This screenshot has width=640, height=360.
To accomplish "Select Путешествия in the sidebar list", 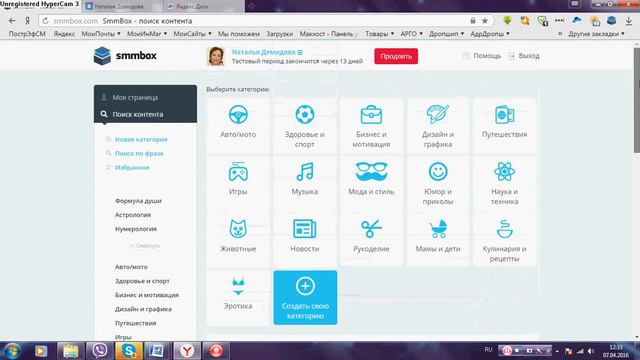I will 136,323.
